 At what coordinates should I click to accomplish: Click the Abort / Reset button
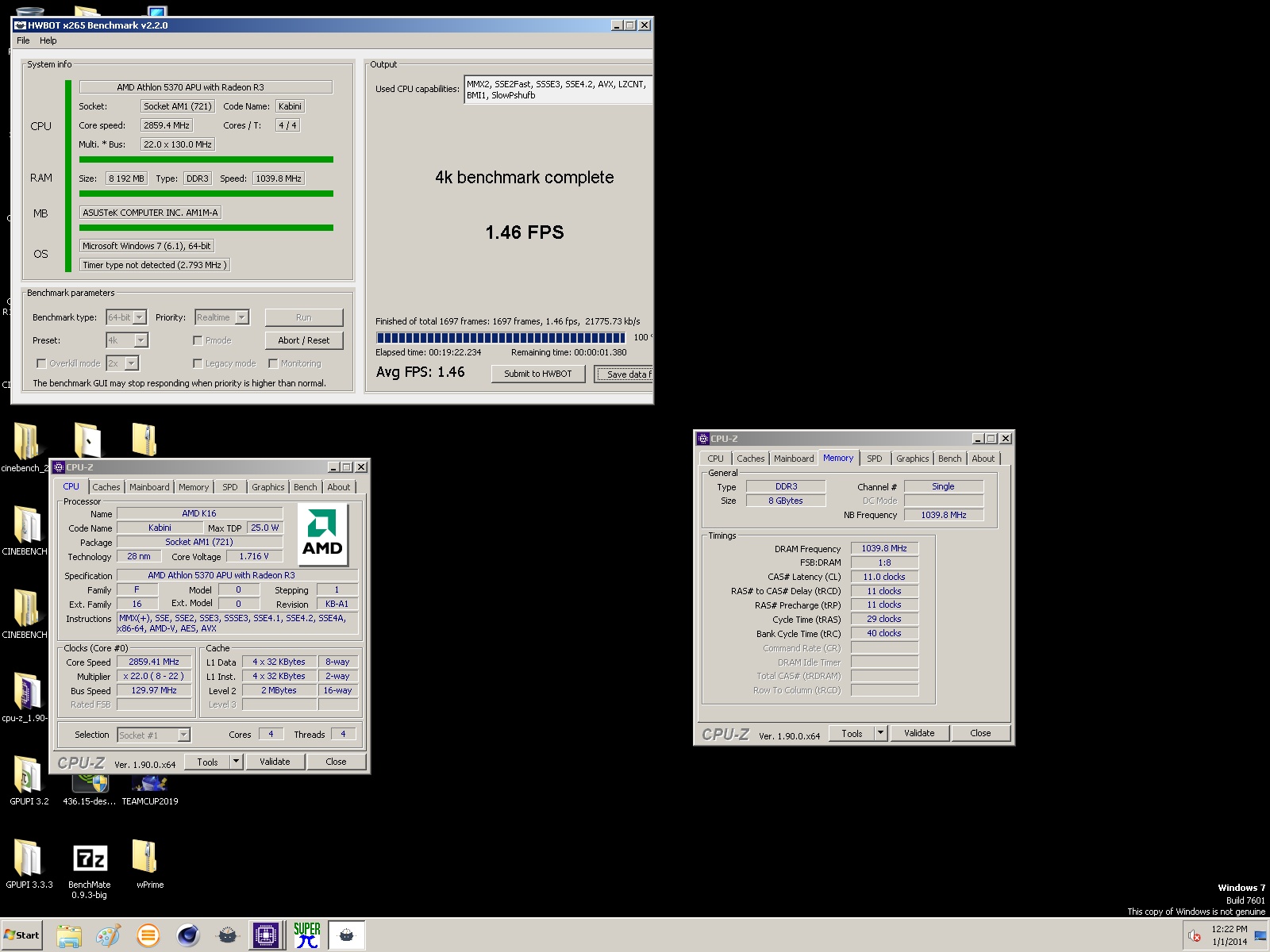(304, 340)
